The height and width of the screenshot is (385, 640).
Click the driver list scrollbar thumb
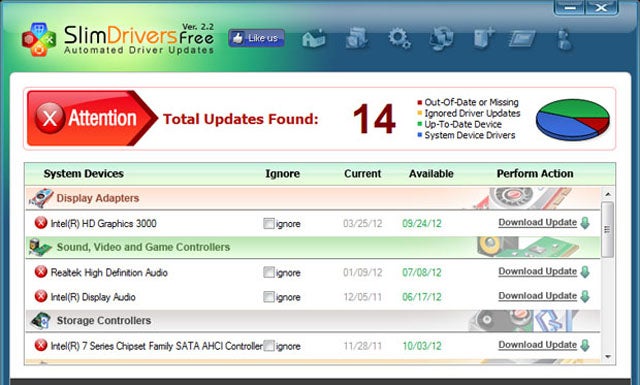(x=607, y=229)
